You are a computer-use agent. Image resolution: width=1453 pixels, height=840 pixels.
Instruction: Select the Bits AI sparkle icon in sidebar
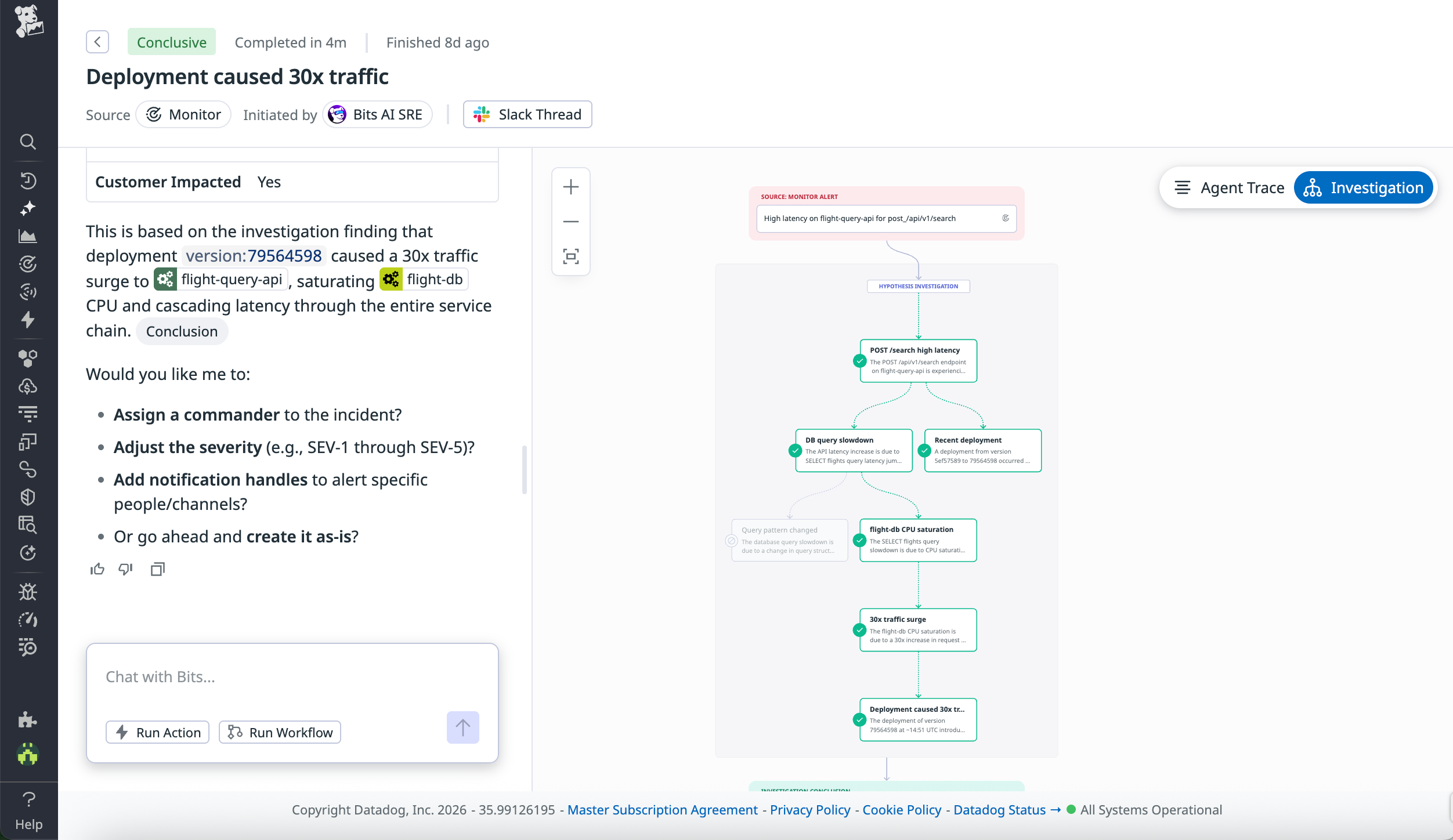(27, 208)
